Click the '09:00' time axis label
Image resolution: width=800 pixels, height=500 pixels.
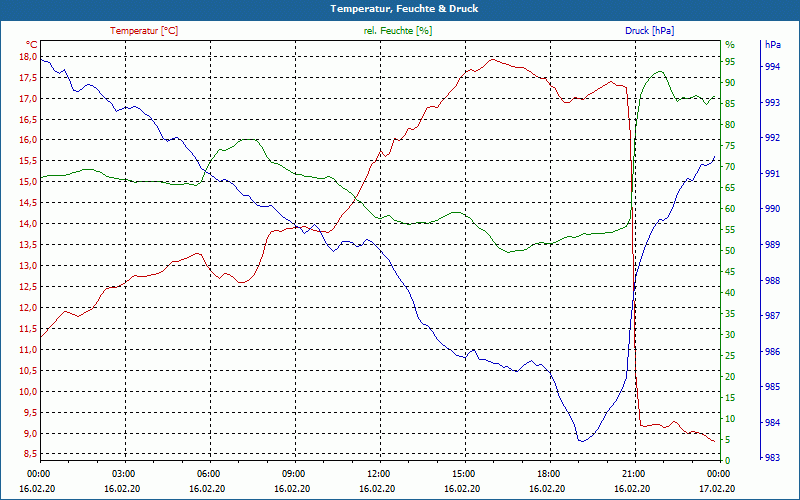(293, 473)
